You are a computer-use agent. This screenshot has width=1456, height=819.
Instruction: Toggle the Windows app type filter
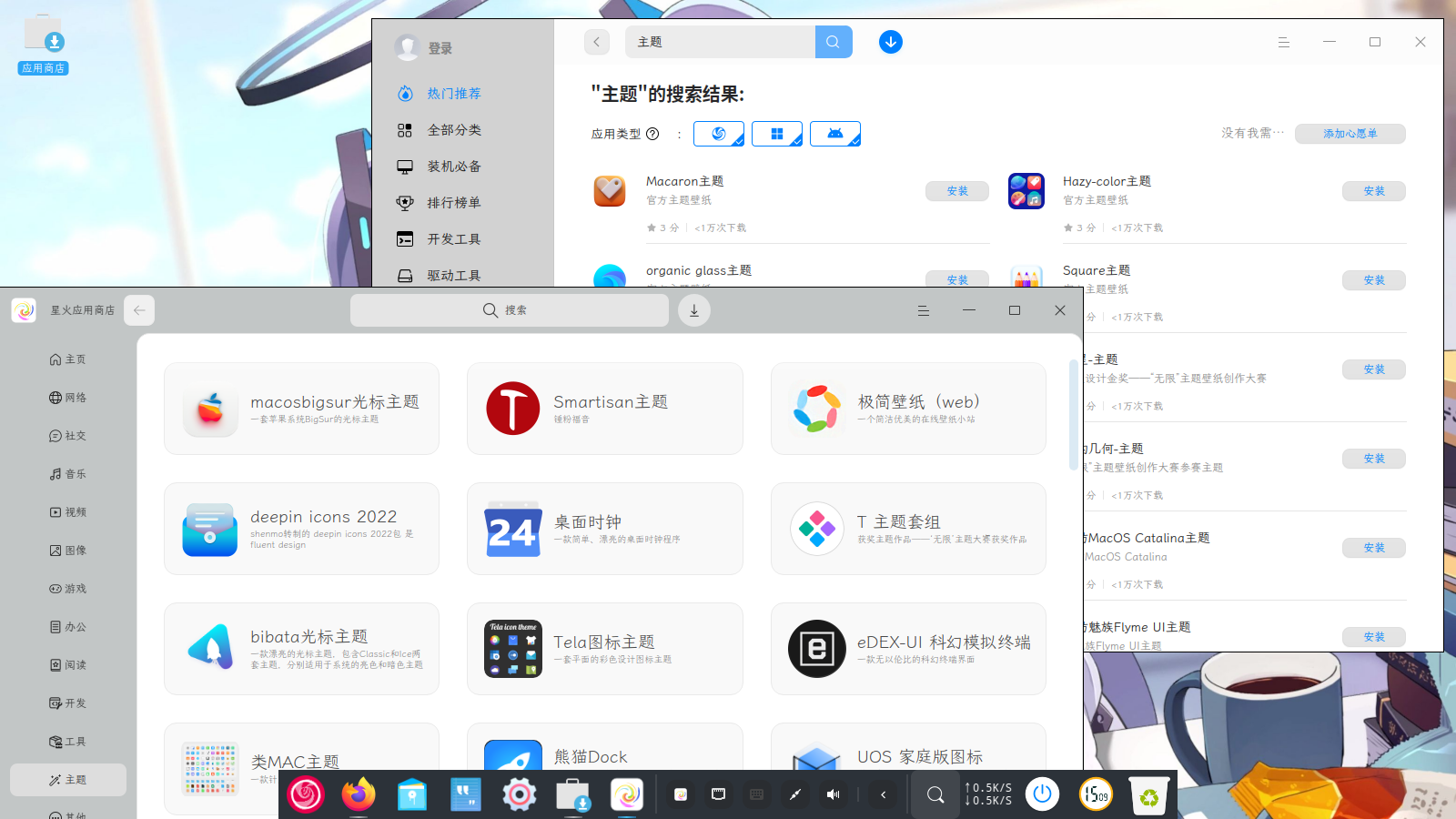[x=777, y=134]
